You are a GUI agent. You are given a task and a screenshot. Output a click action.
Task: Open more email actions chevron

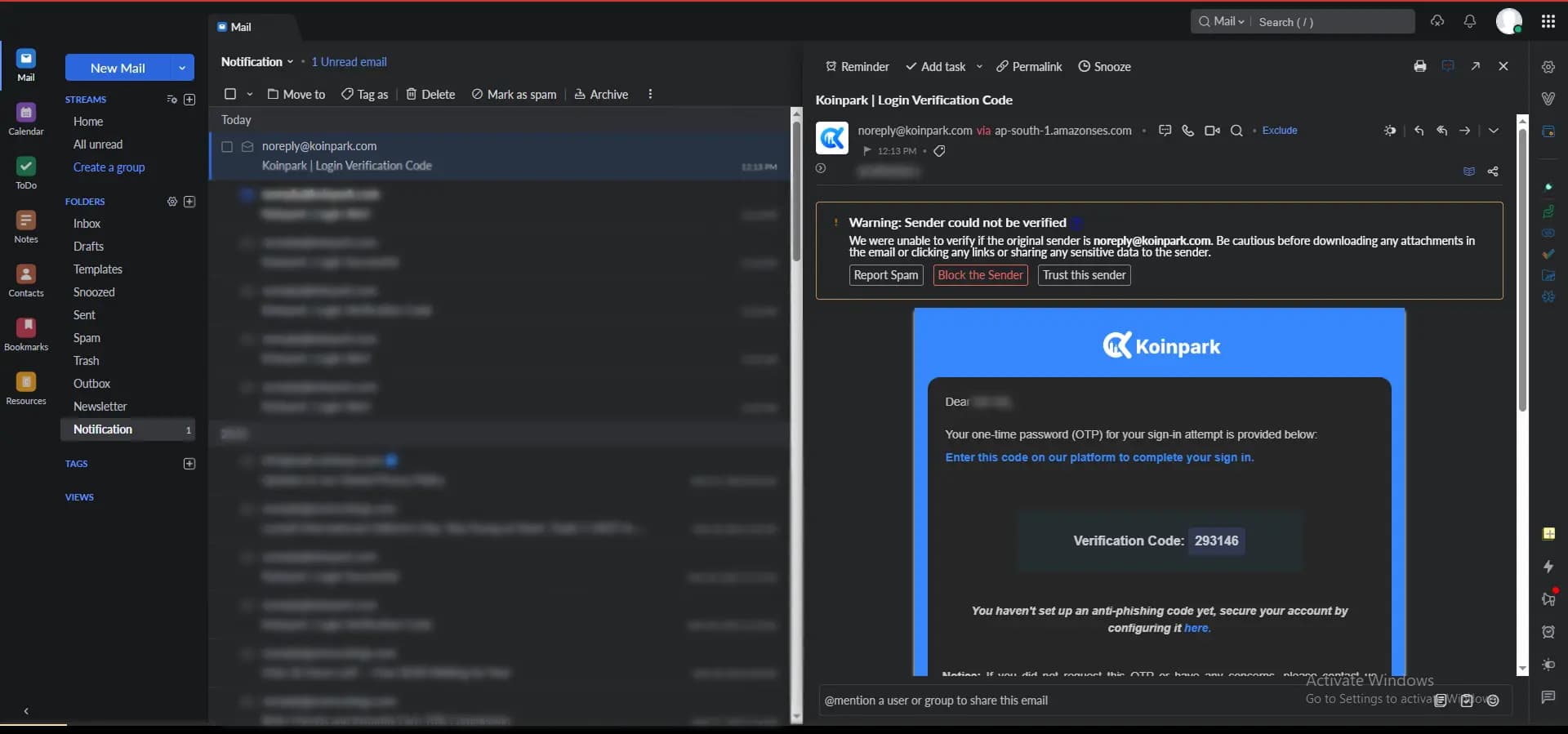1494,131
